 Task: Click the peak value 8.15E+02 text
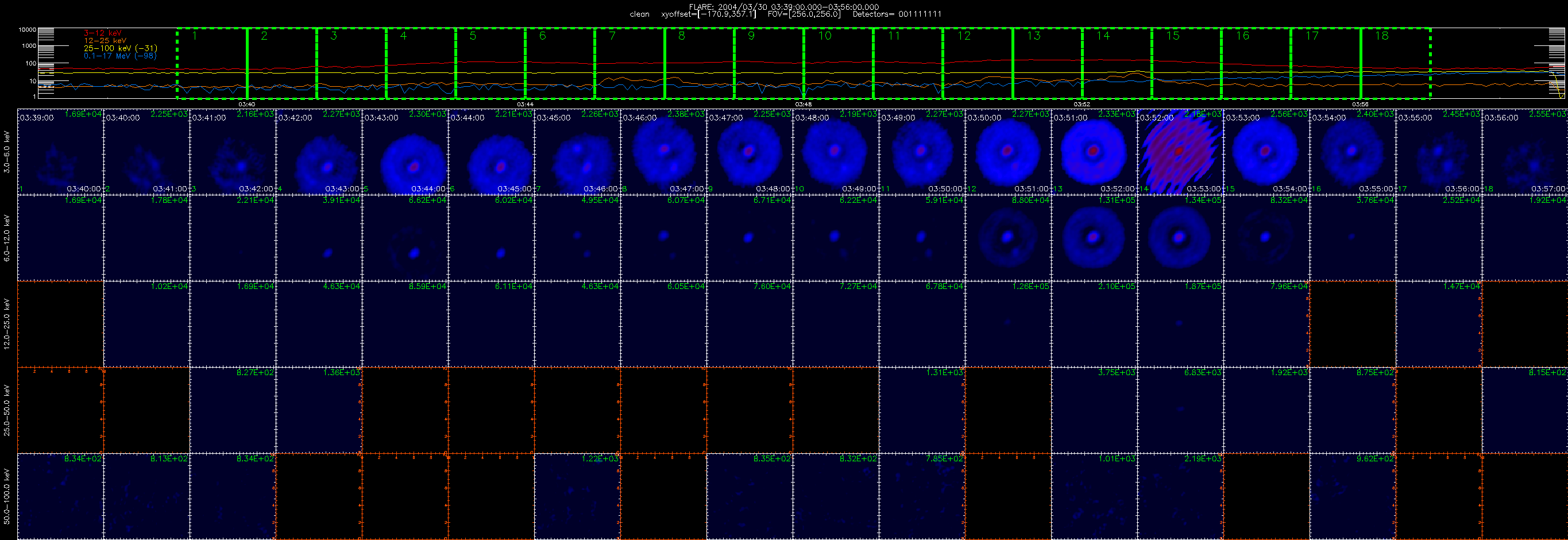(x=1547, y=372)
